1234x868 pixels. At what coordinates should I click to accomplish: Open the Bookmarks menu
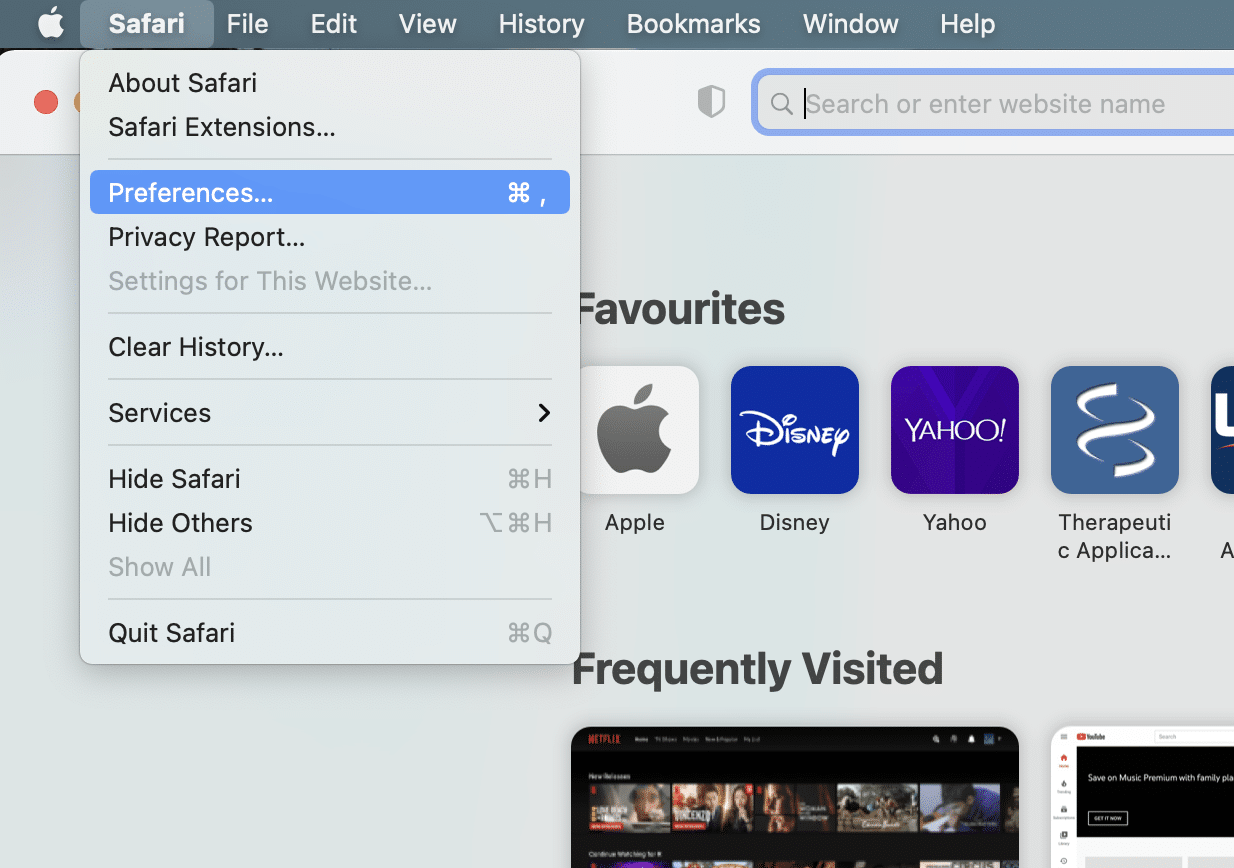tap(693, 23)
